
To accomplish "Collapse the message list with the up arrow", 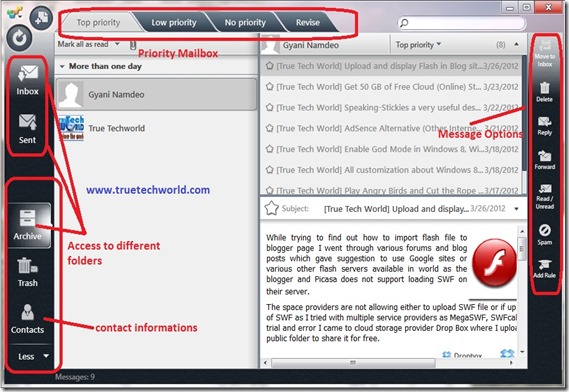I will click(516, 44).
